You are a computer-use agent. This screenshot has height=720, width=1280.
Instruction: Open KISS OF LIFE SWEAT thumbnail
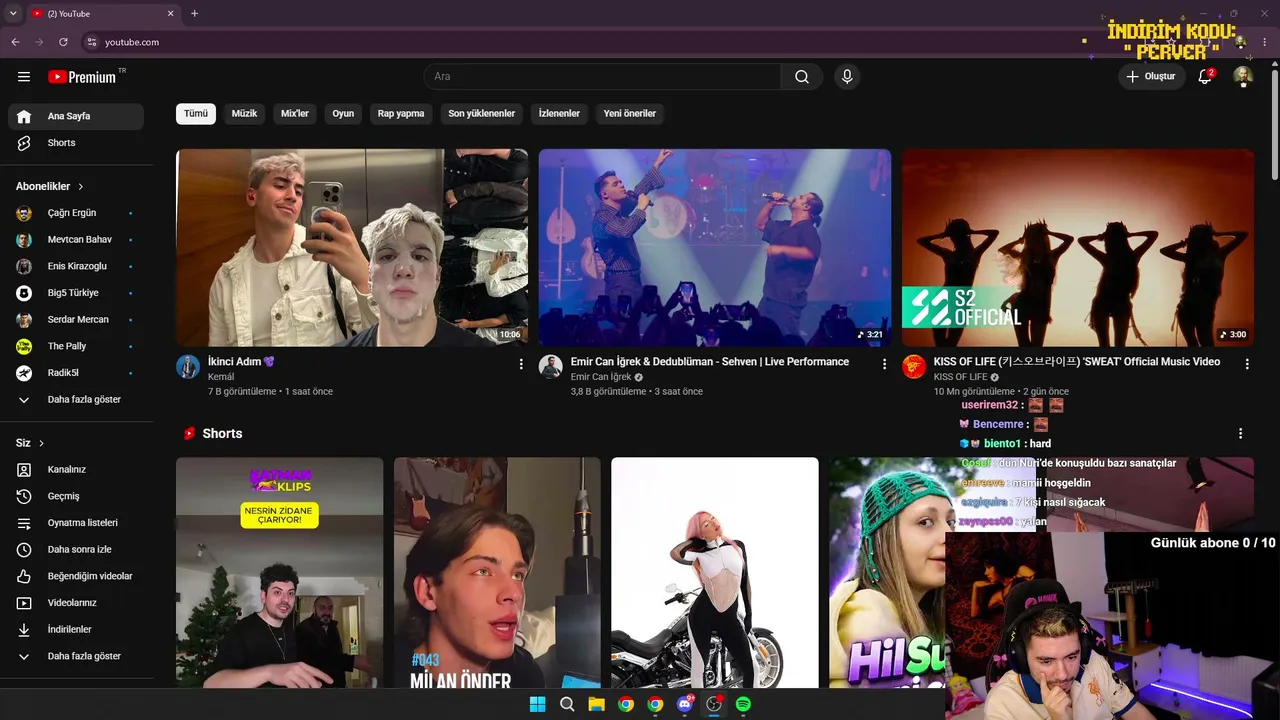click(1078, 248)
